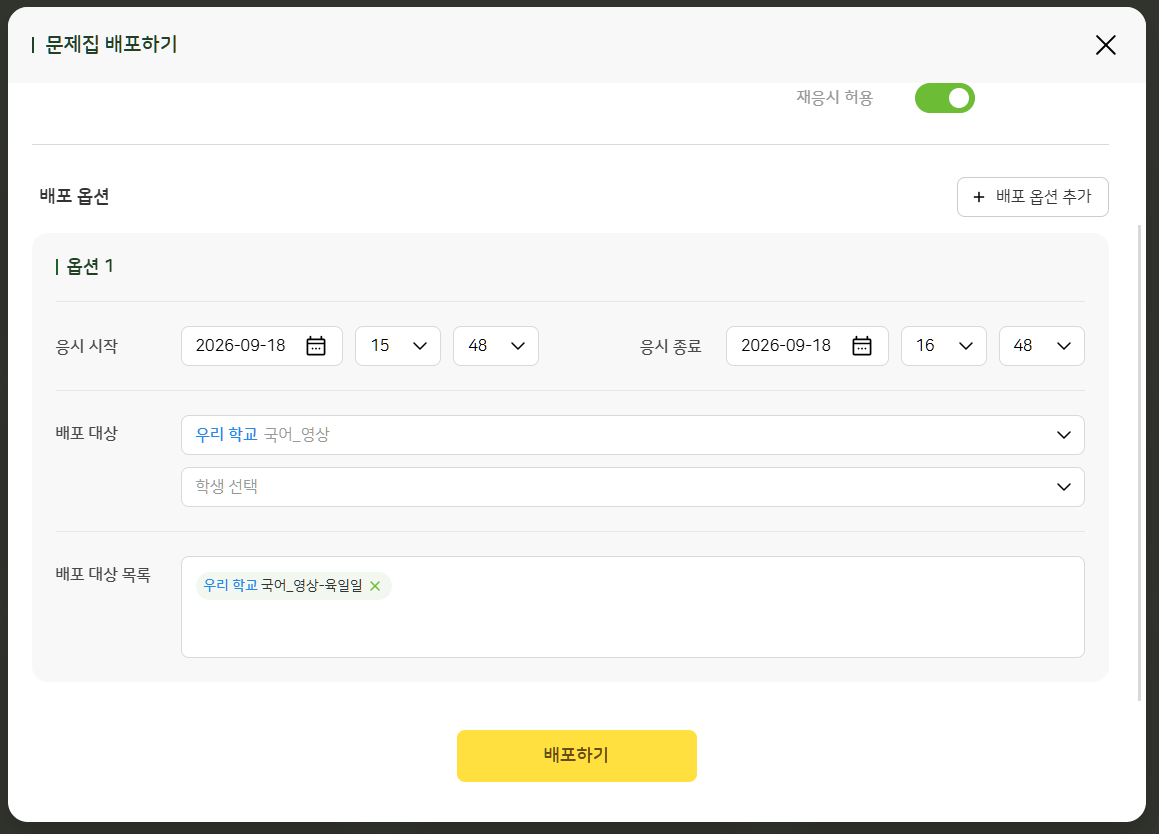Open the 응시 종료 calendar icon
The image size is (1159, 834).
[862, 346]
